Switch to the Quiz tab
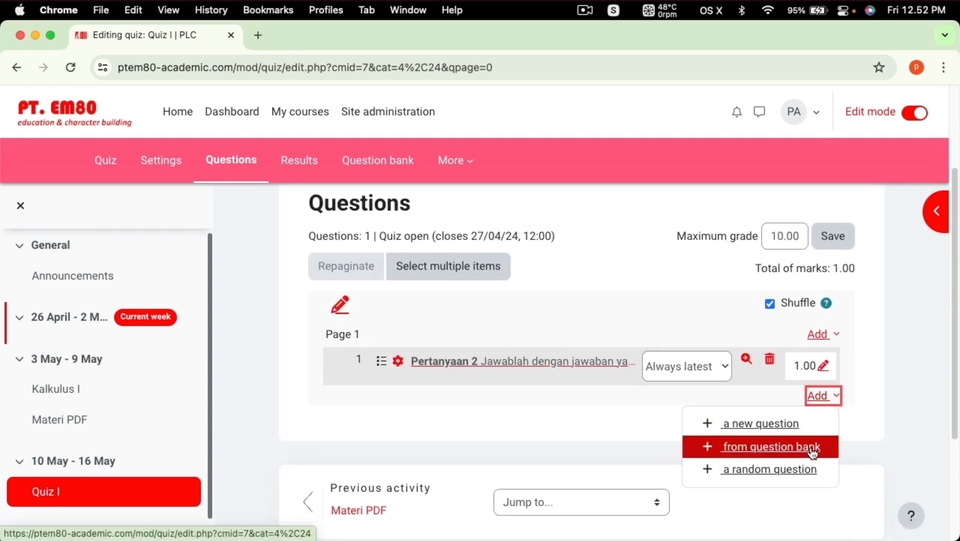Screen dimensions: 960x541 pos(105,160)
